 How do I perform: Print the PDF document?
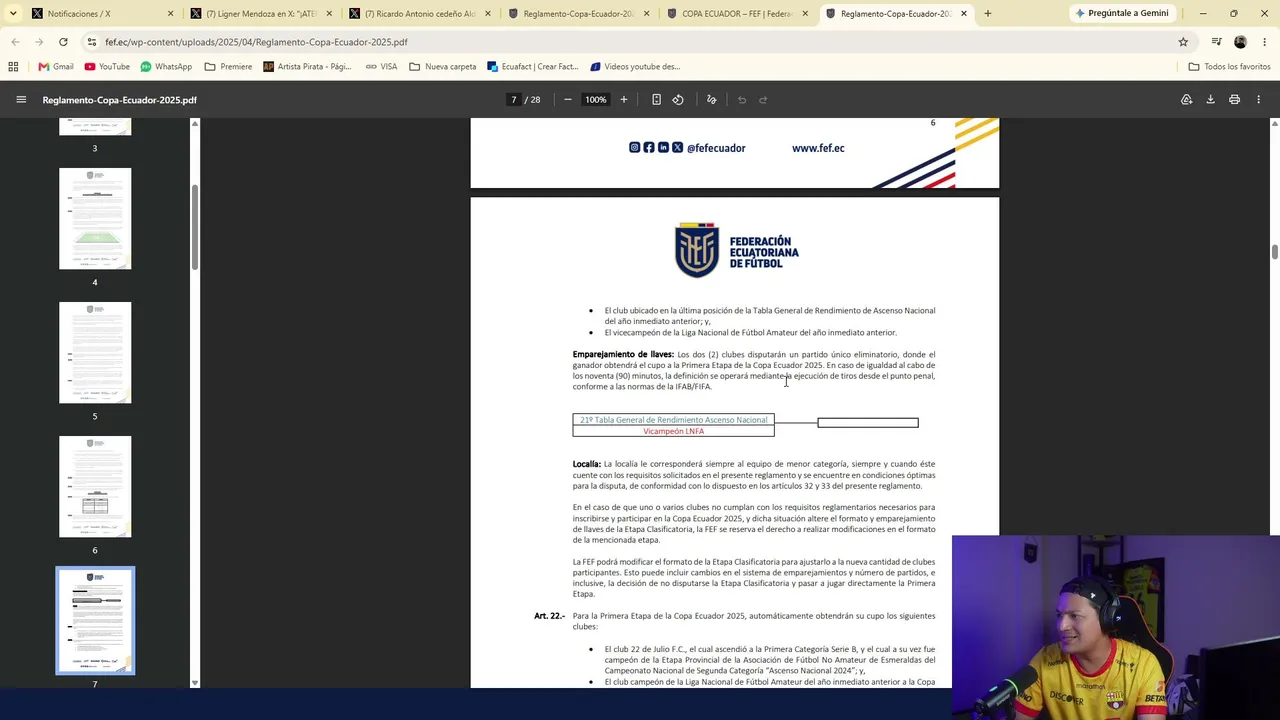[x=1234, y=100]
